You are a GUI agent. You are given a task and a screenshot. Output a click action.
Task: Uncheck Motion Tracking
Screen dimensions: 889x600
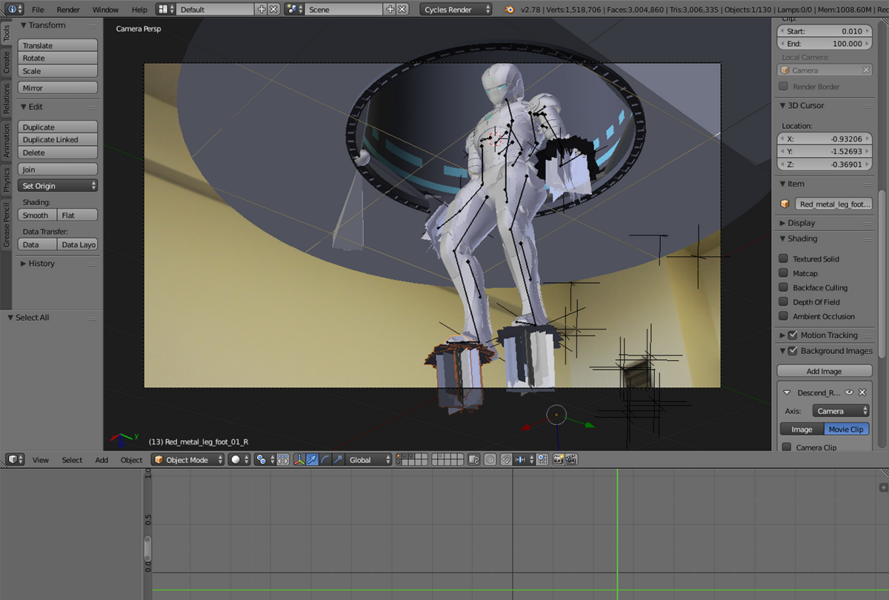pyautogui.click(x=793, y=335)
